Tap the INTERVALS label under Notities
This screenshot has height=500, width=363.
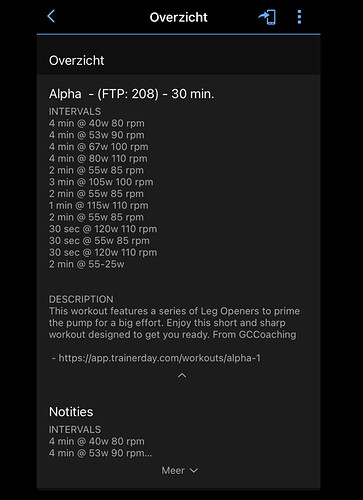pyautogui.click(x=75, y=429)
